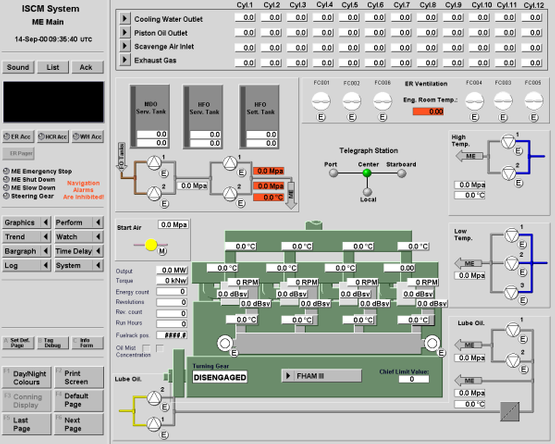The width and height of the screenshot is (555, 444).
Task: Click High Temp pump 1 icon
Action: (508, 141)
